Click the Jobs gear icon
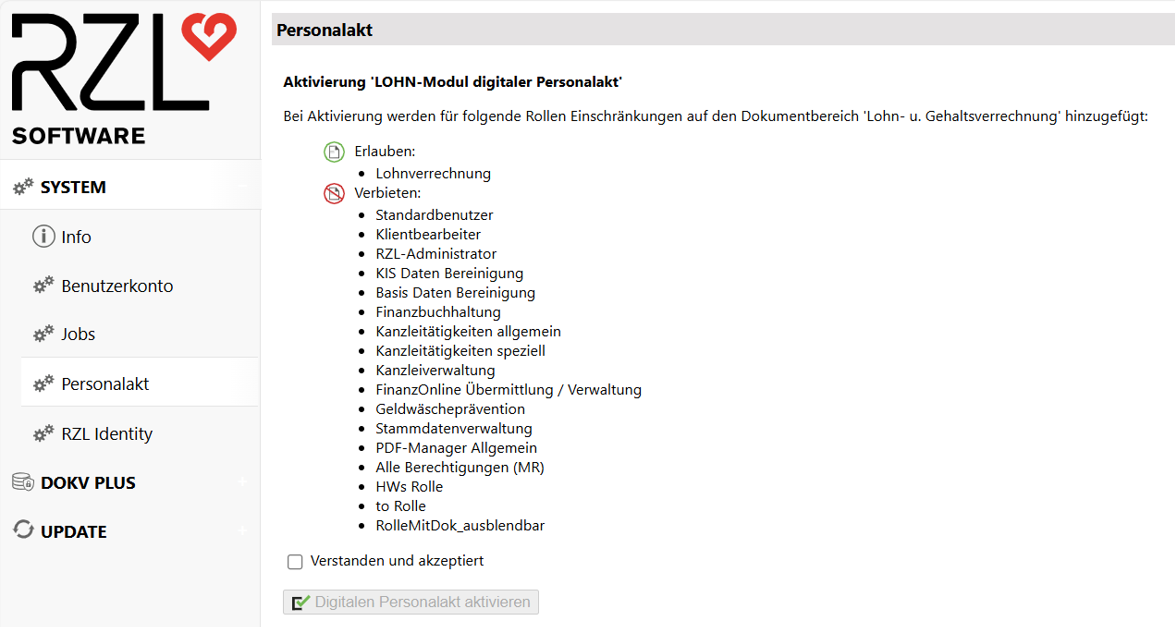This screenshot has width=1175, height=627. point(41,333)
